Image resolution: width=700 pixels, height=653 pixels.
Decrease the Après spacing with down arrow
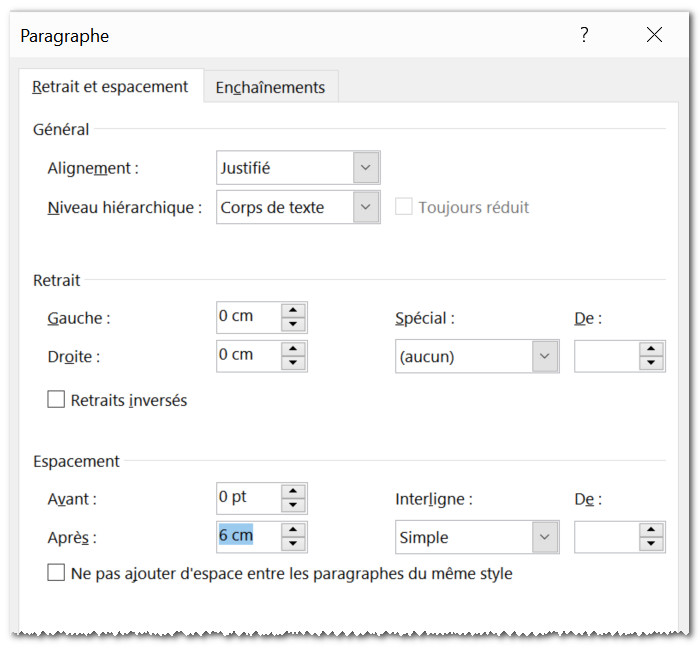click(293, 544)
